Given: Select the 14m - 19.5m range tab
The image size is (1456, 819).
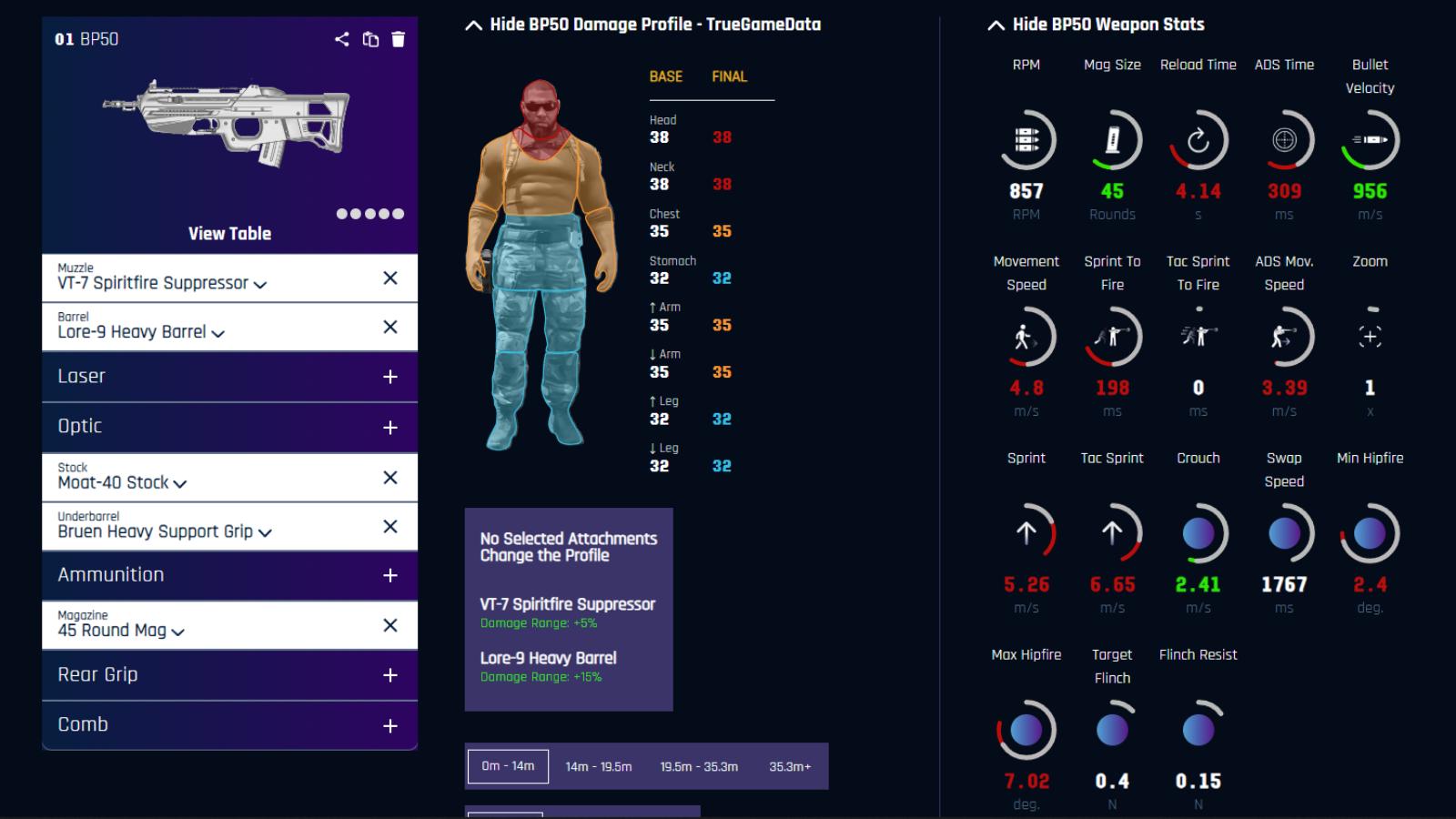Looking at the screenshot, I should 598,767.
